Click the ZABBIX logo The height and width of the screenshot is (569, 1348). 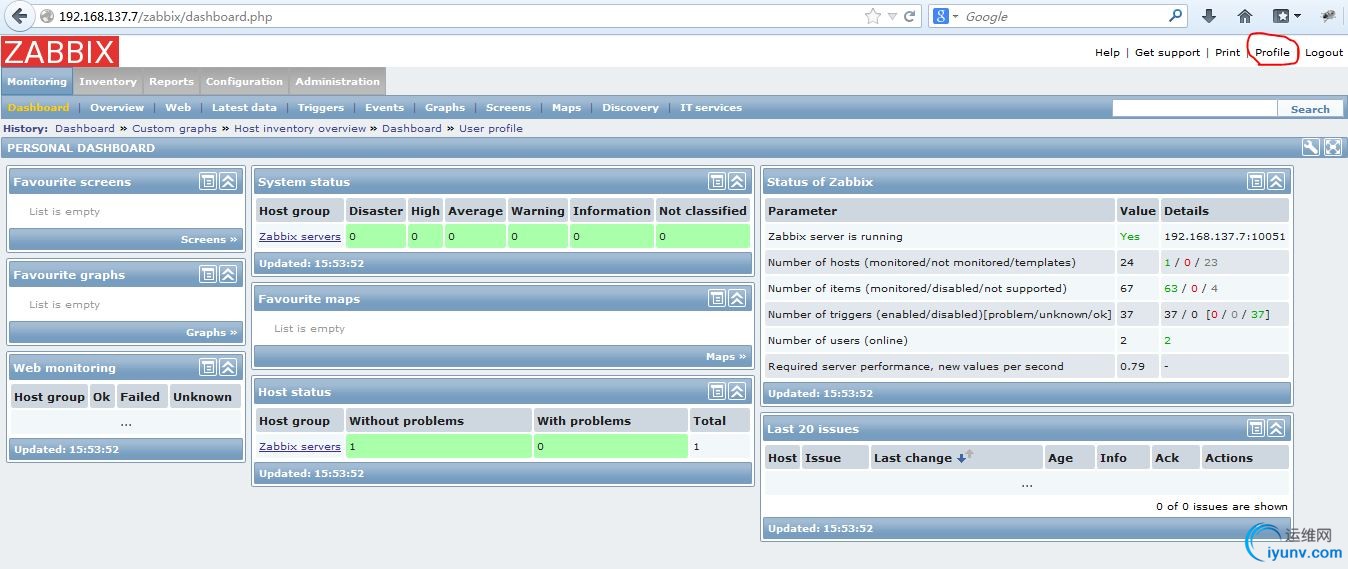60,52
